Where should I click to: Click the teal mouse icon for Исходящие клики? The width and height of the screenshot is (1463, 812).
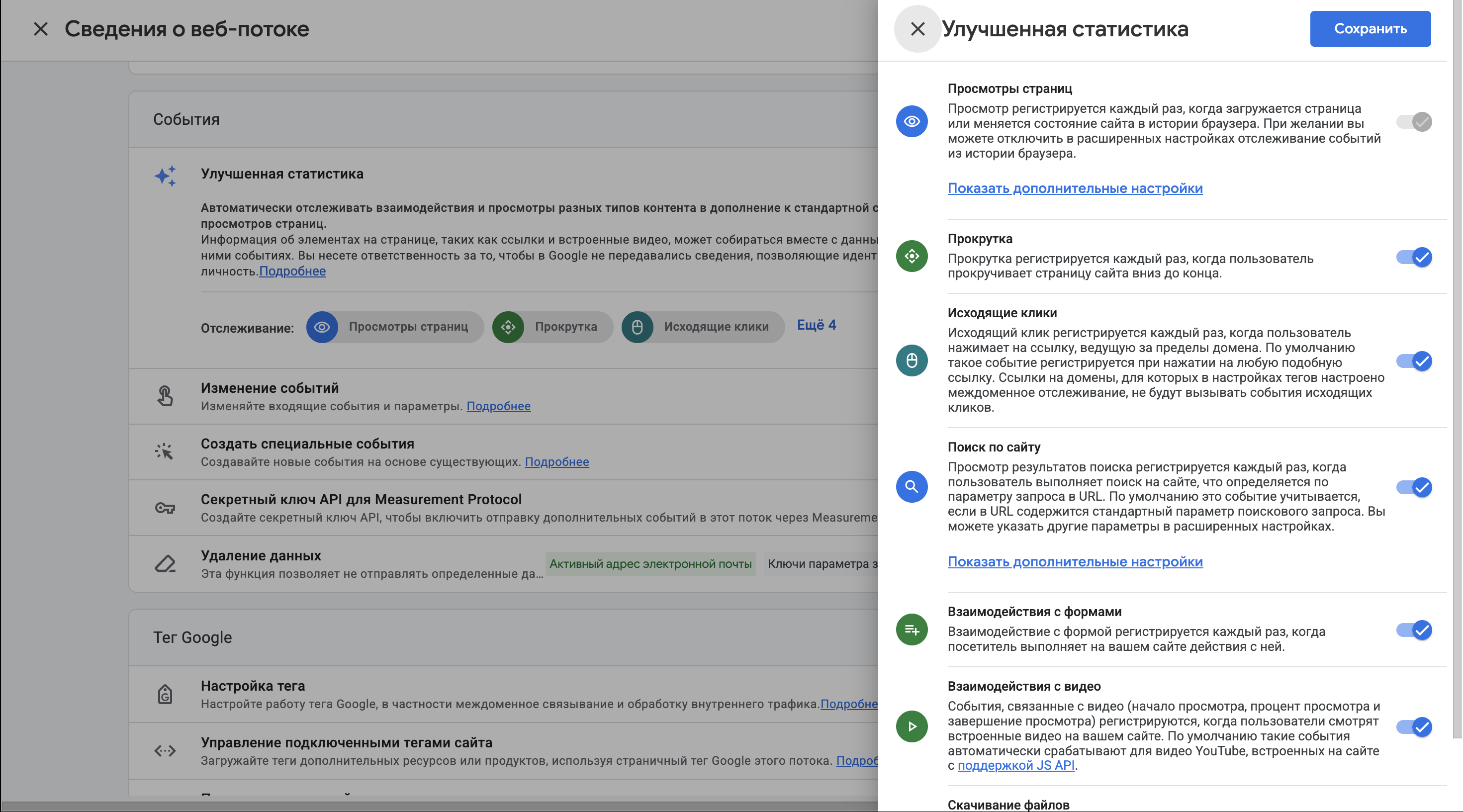click(912, 360)
